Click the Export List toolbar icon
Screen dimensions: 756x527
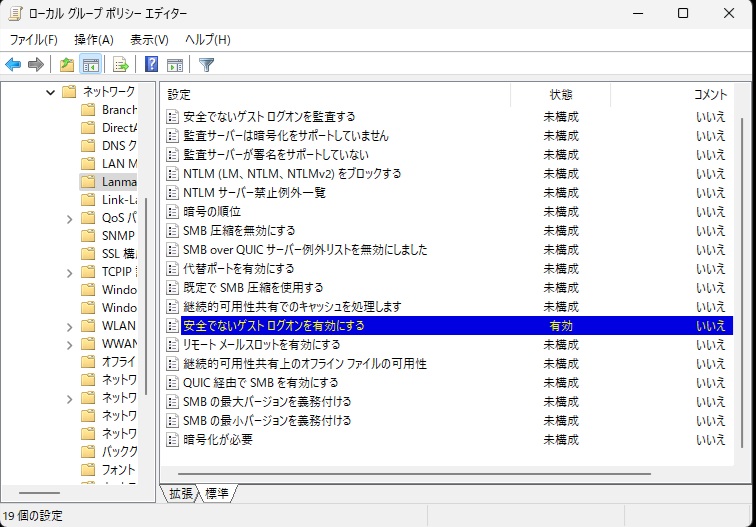(x=121, y=65)
